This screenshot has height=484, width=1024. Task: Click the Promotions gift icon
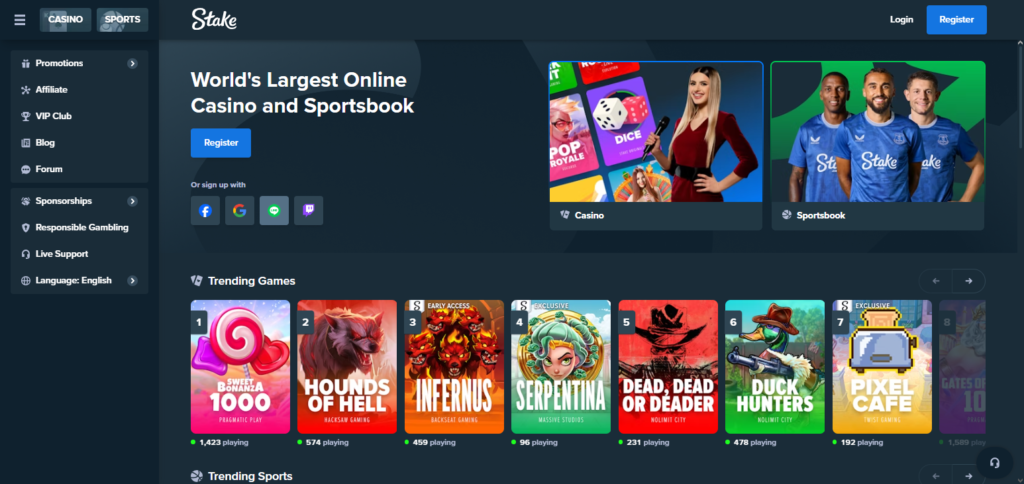tap(25, 63)
